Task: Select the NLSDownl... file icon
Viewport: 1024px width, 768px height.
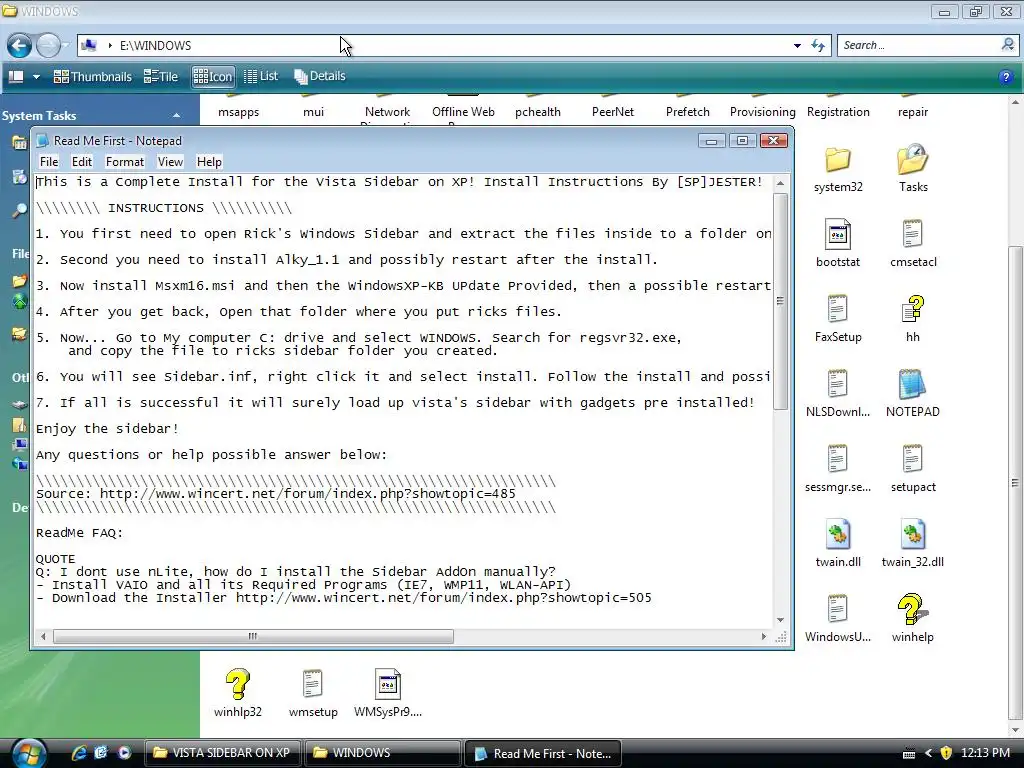Action: point(838,384)
